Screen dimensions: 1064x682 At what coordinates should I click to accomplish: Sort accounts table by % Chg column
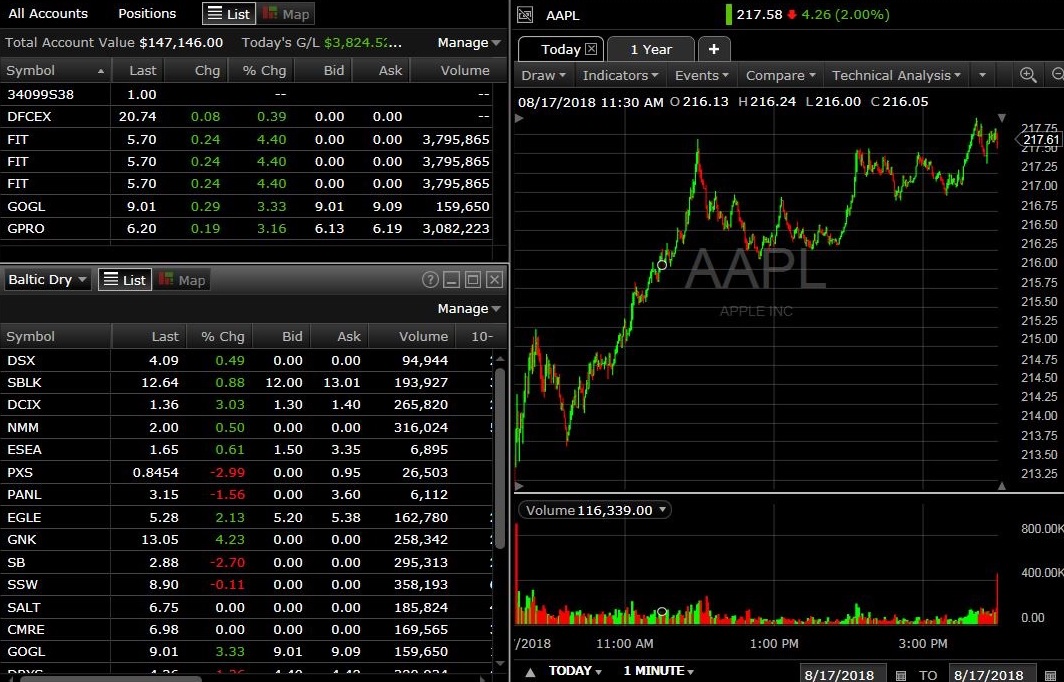261,71
